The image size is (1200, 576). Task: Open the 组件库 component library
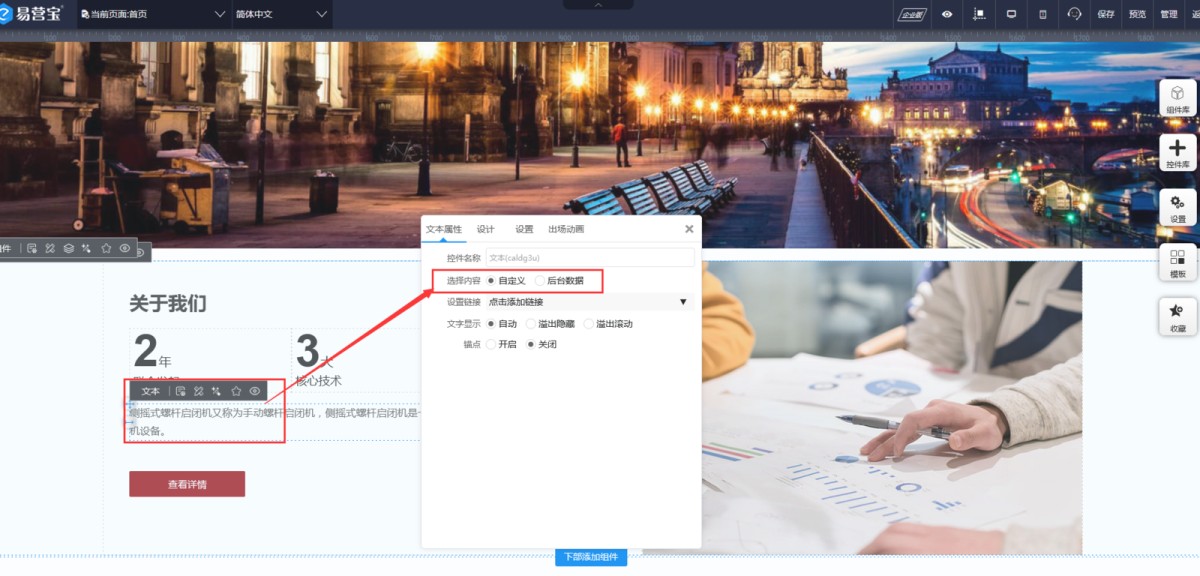pos(1178,99)
